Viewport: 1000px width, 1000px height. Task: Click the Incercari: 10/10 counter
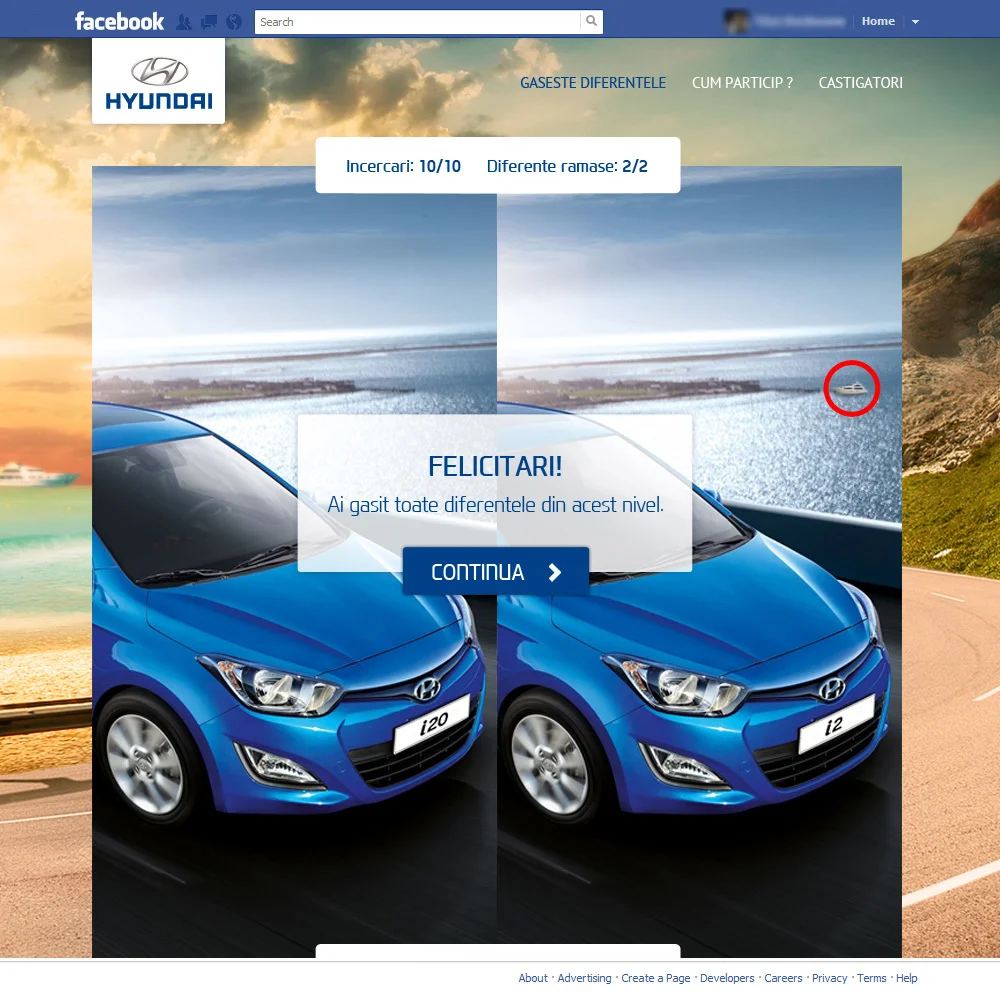point(403,166)
